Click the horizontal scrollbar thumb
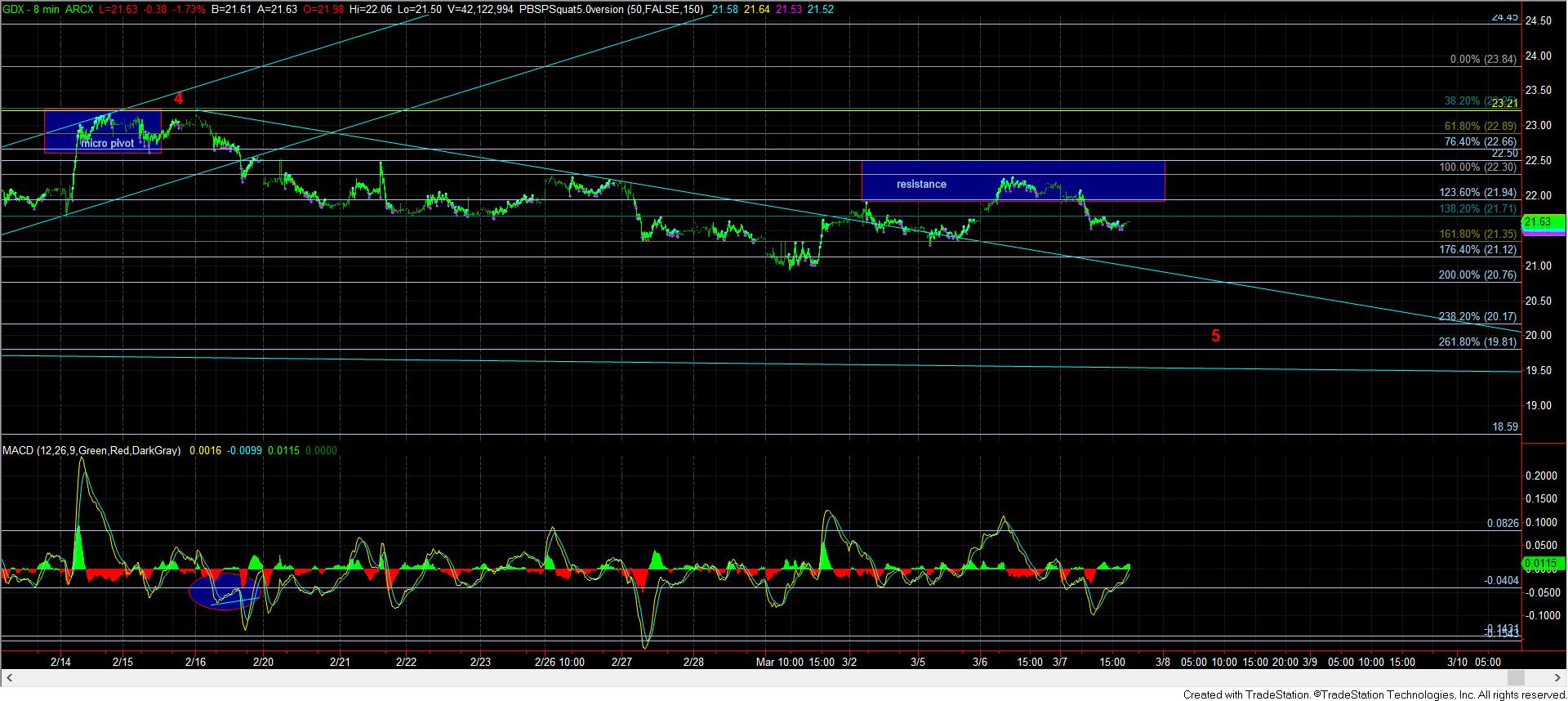Screen dimensions: 1568x701 1516,677
